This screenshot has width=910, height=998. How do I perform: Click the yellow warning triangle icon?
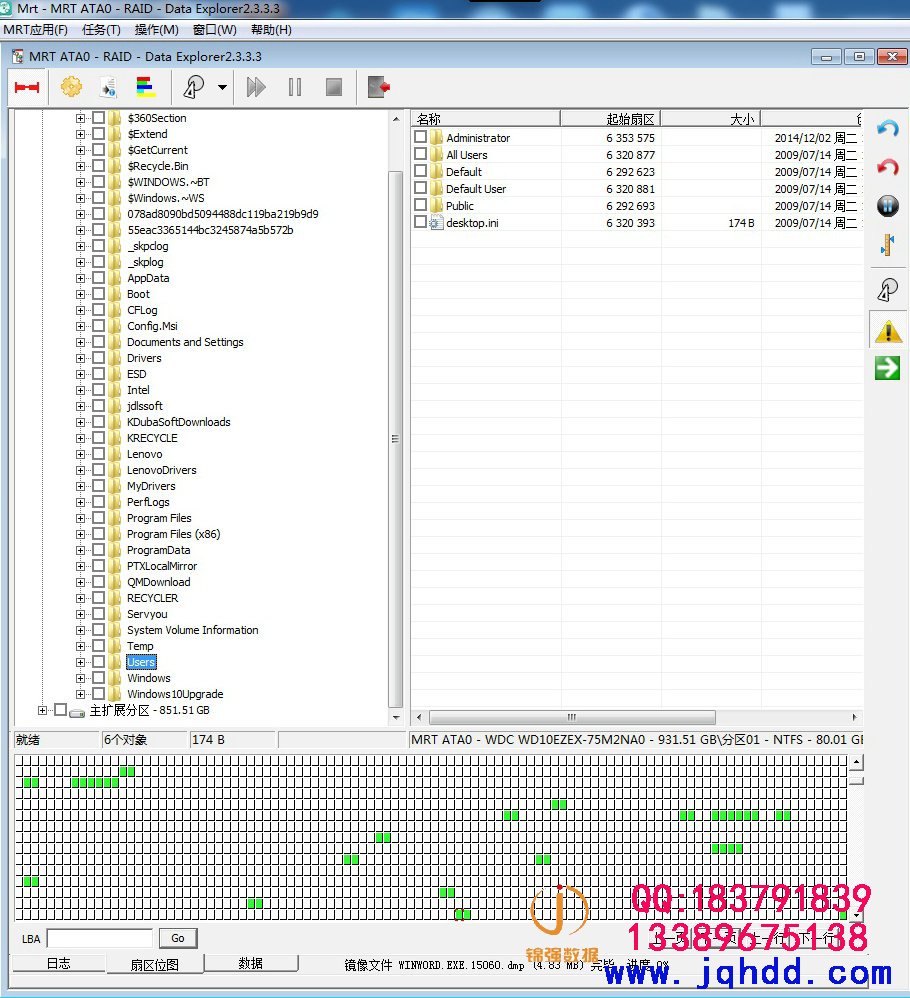(887, 332)
